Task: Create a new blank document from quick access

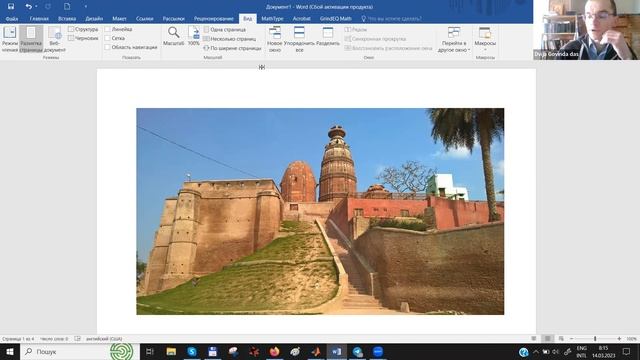Action: [x=67, y=7]
